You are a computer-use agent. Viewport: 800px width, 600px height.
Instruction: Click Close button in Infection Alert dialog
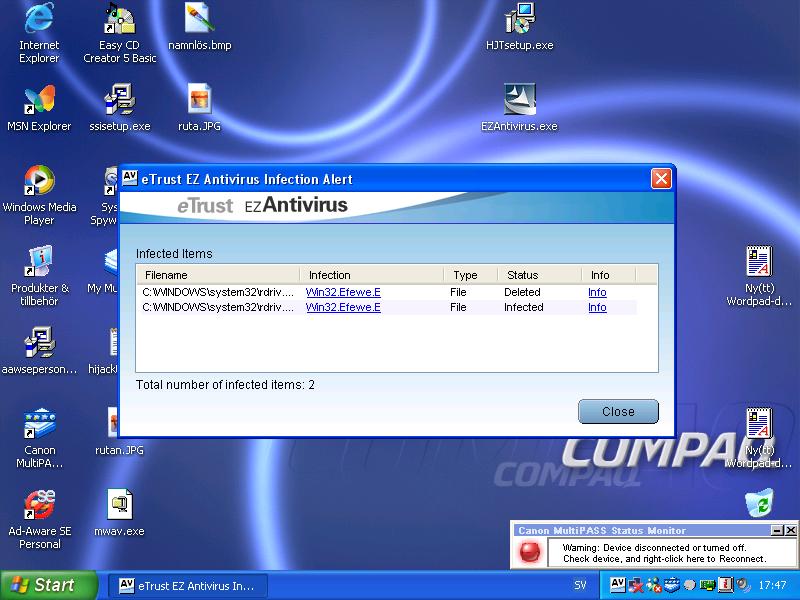pos(618,411)
